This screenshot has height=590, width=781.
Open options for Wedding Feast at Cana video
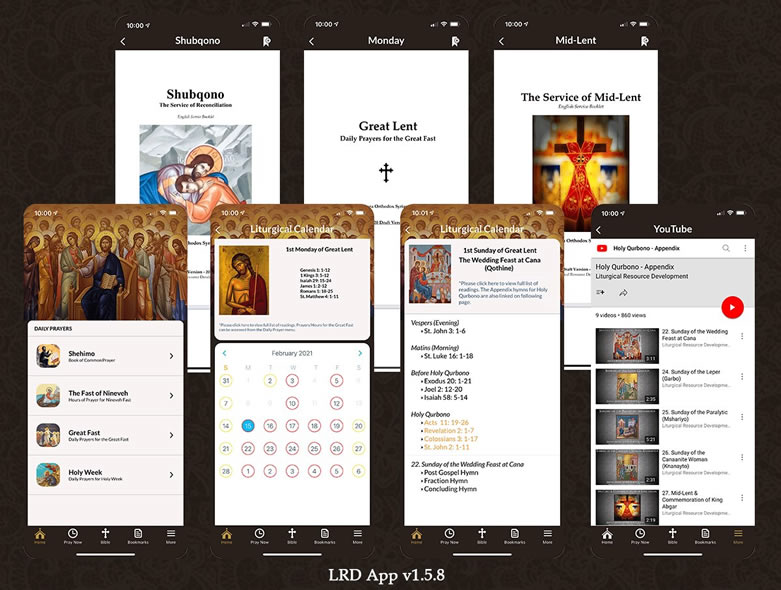742,336
